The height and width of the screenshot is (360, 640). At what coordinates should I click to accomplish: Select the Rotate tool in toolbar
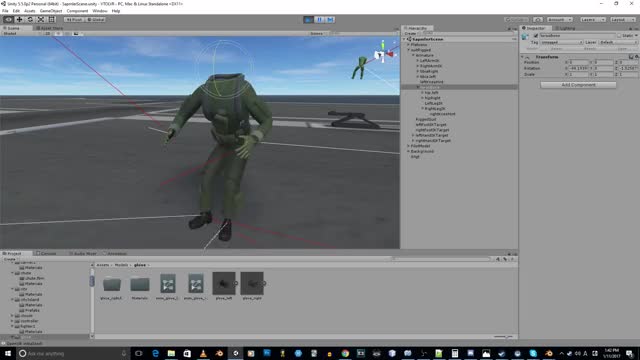click(30, 20)
